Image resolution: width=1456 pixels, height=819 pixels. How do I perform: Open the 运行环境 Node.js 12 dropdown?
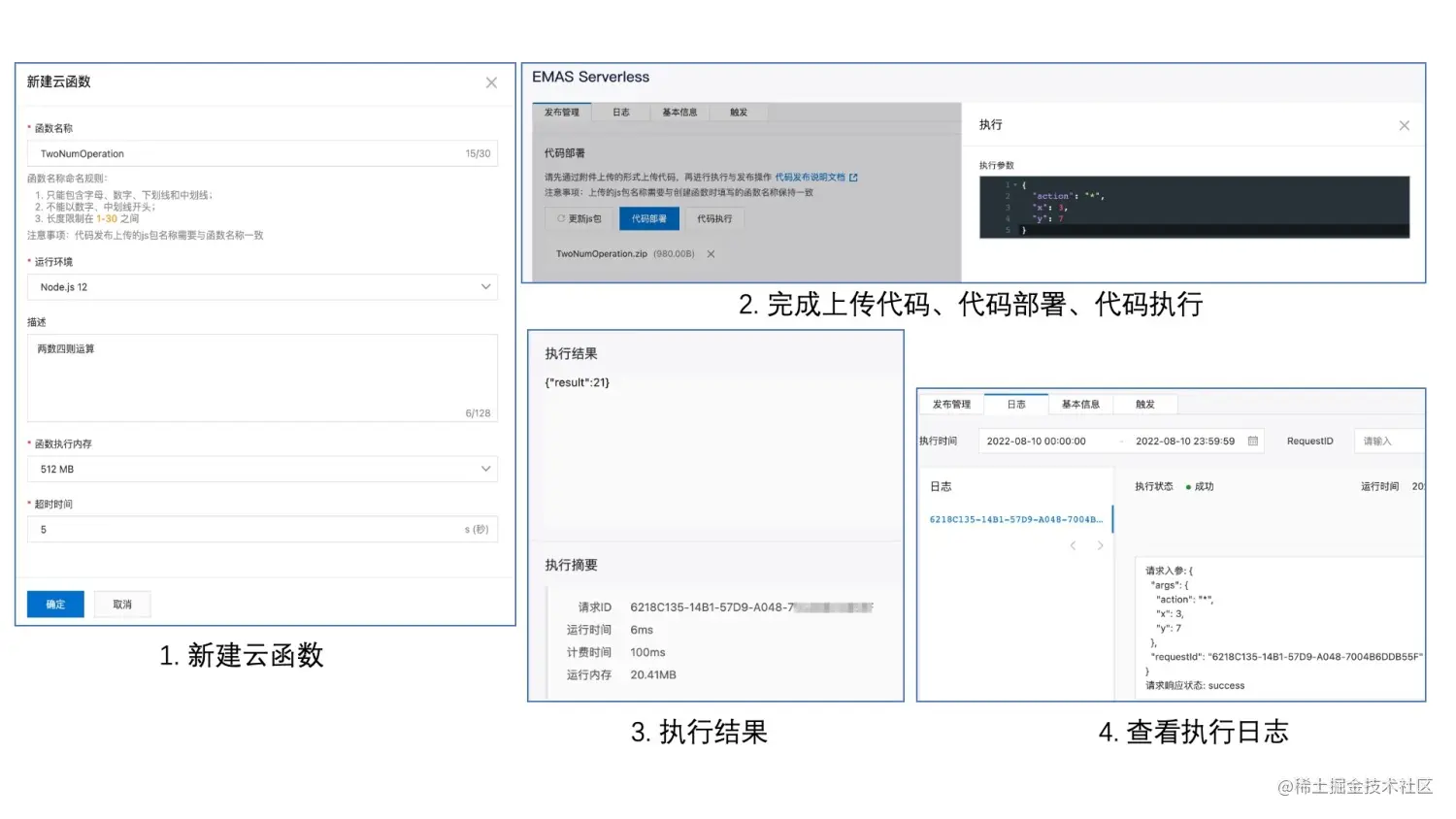click(x=262, y=287)
